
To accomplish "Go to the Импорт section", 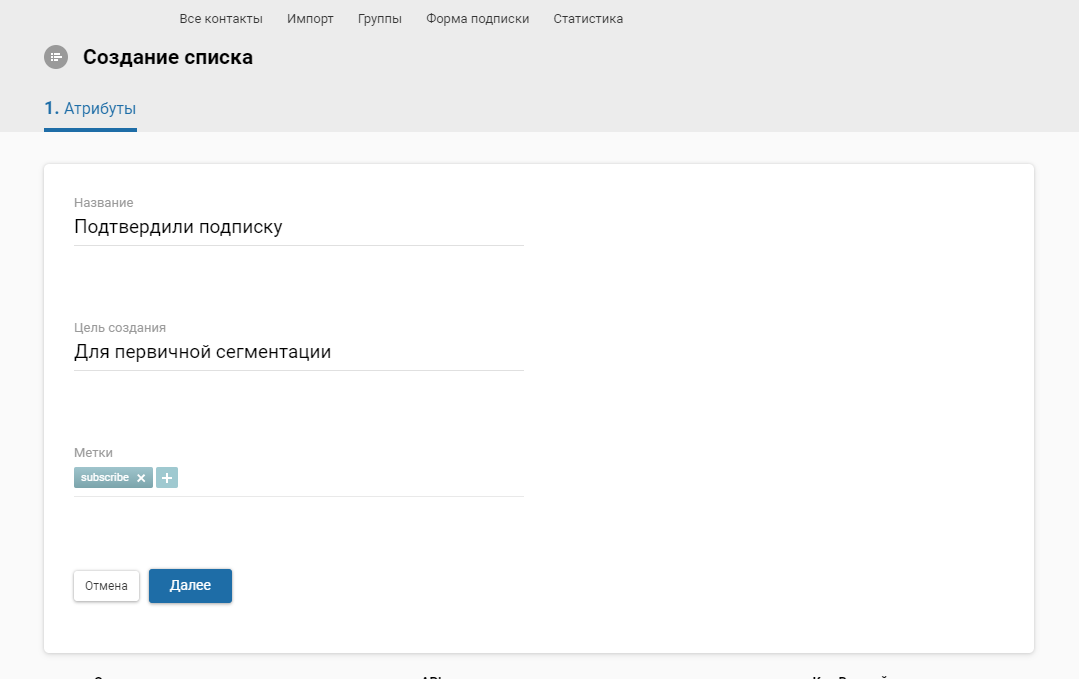I will 310,19.
